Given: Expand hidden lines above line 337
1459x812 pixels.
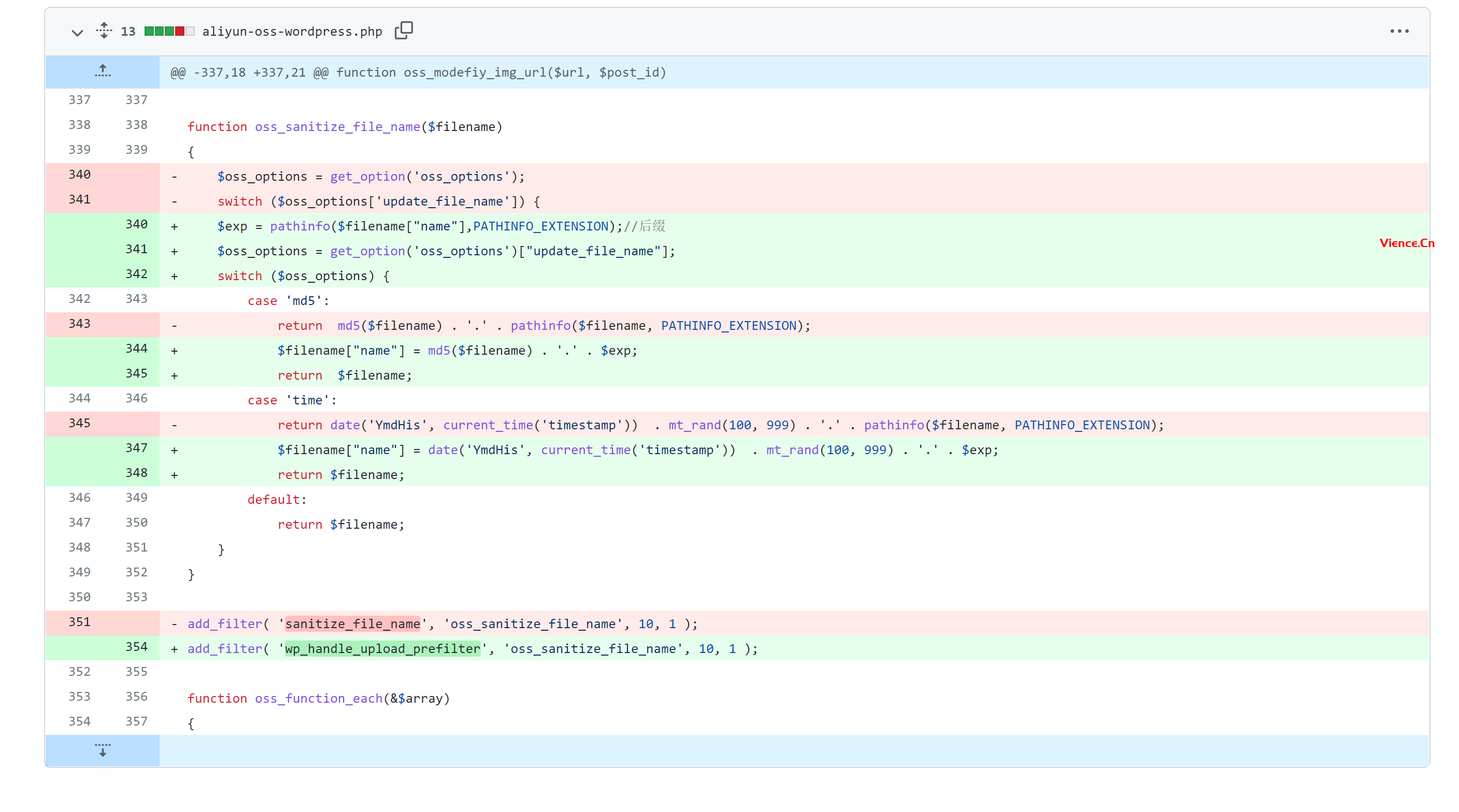Looking at the screenshot, I should point(103,71).
